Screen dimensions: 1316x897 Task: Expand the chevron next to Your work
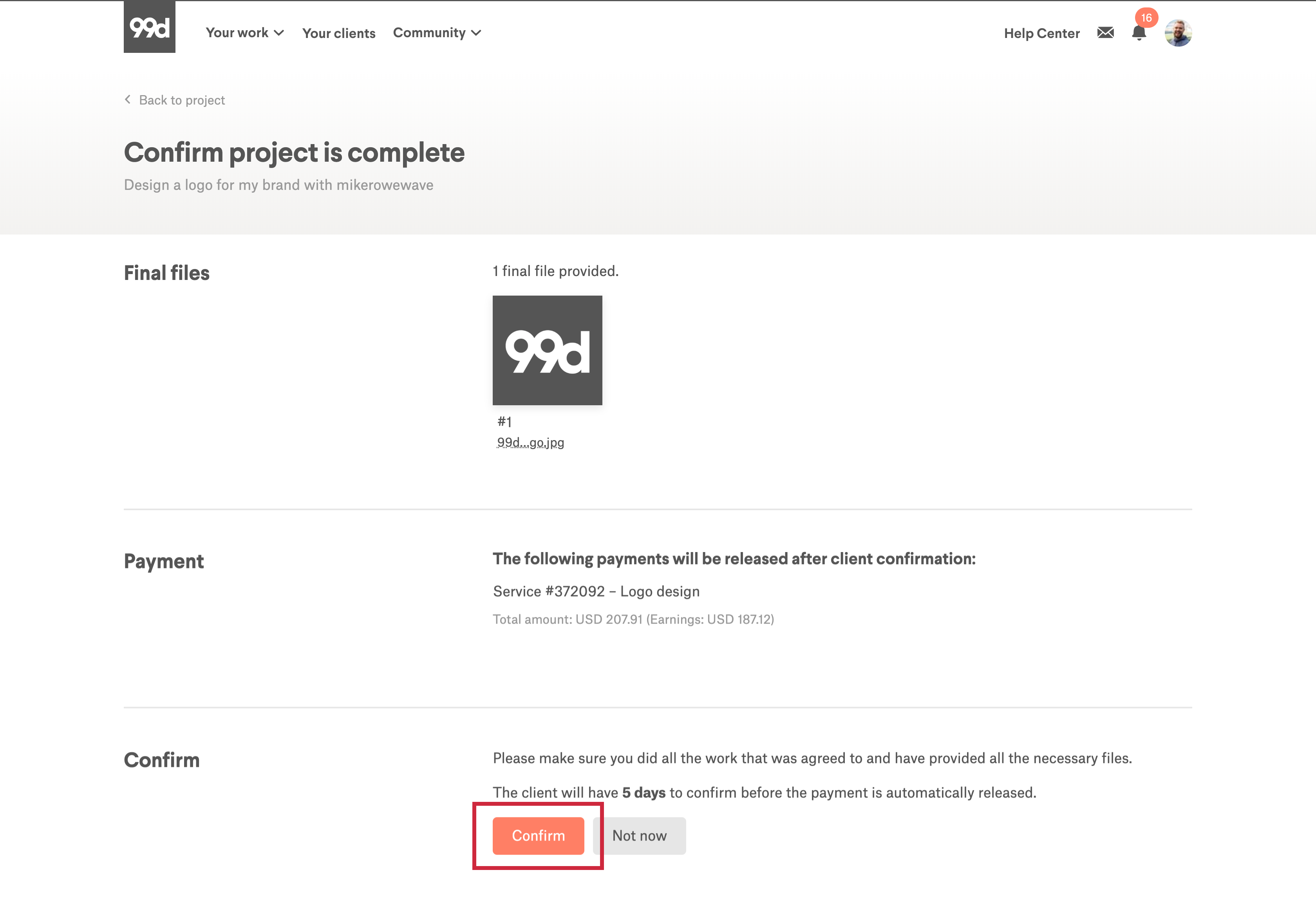[279, 33]
